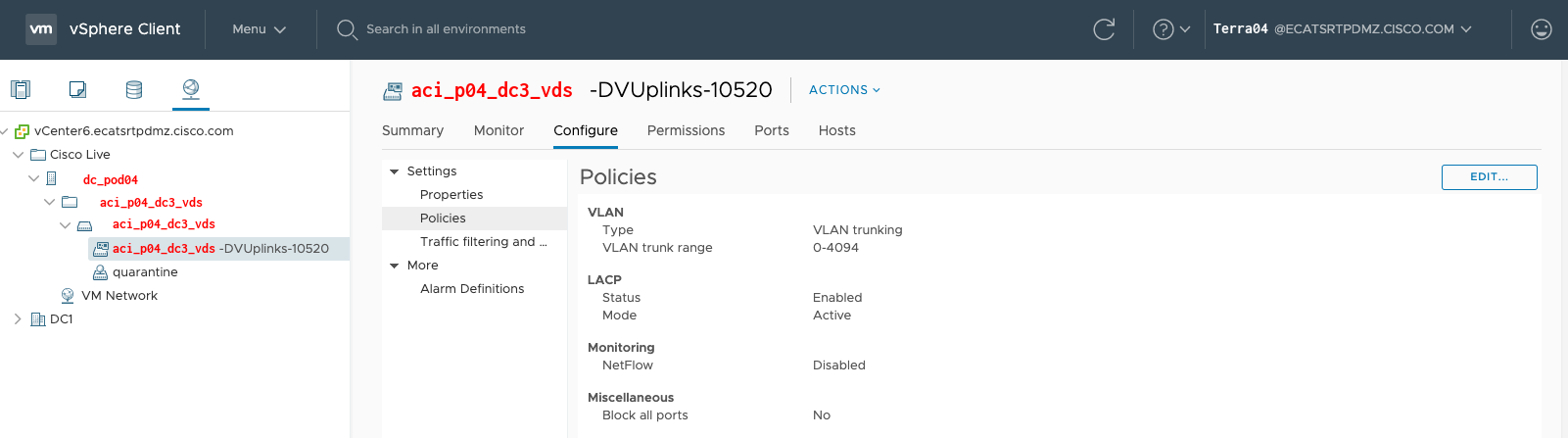Open Alarm Definitions
This screenshot has height=438, width=1568.
pyautogui.click(x=472, y=289)
